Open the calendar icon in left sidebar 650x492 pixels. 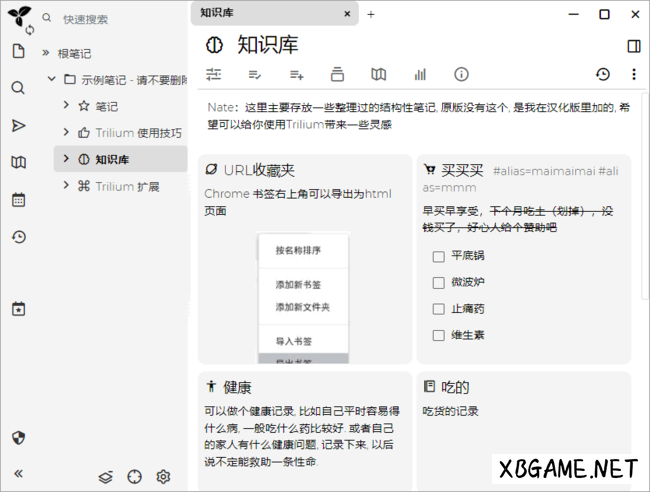(x=18, y=200)
